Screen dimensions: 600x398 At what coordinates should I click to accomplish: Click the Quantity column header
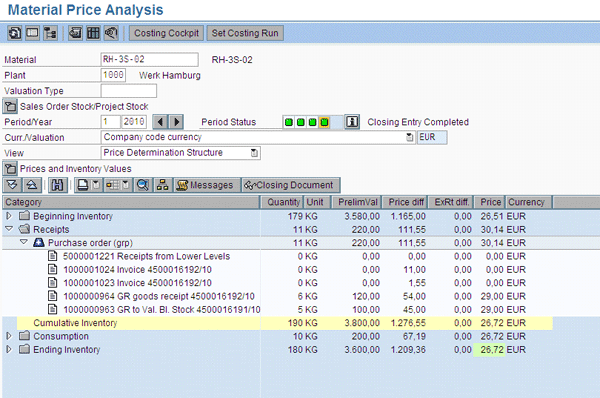point(282,202)
